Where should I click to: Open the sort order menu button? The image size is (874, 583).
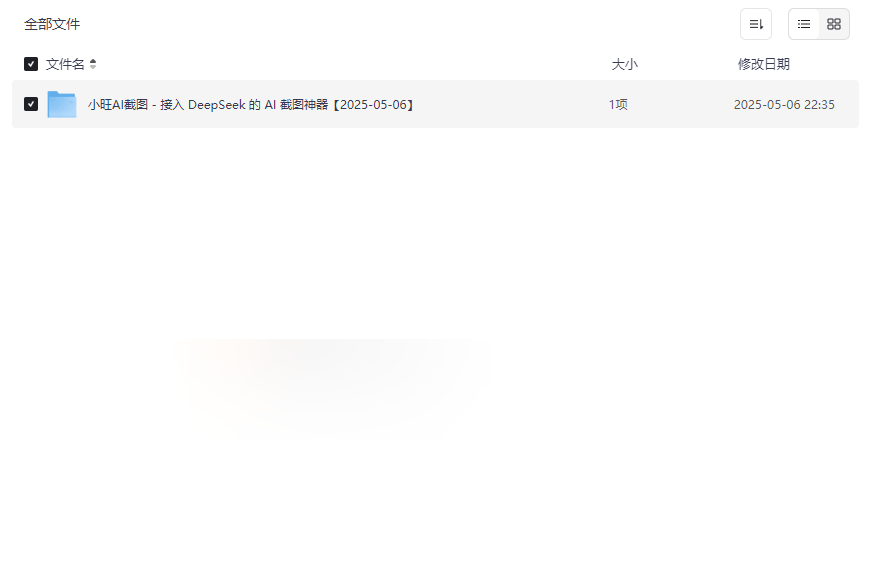point(756,24)
